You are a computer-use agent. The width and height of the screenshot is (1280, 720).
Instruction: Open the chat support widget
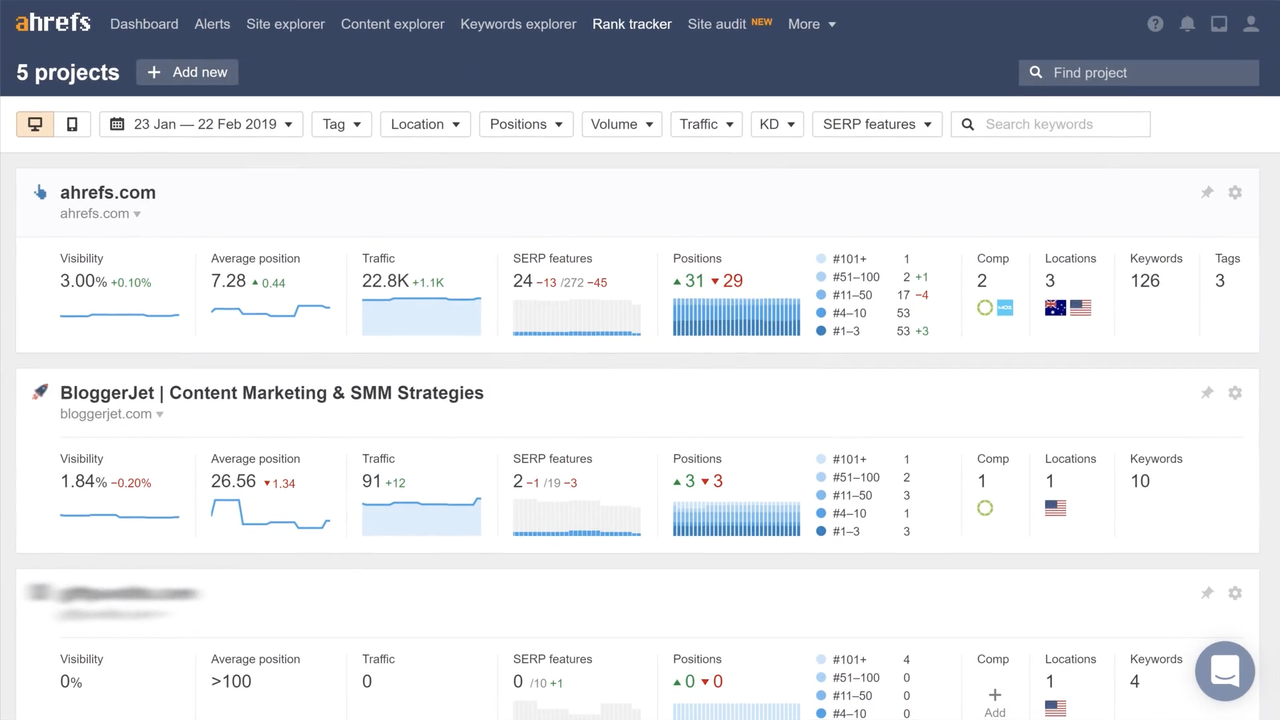pos(1224,671)
